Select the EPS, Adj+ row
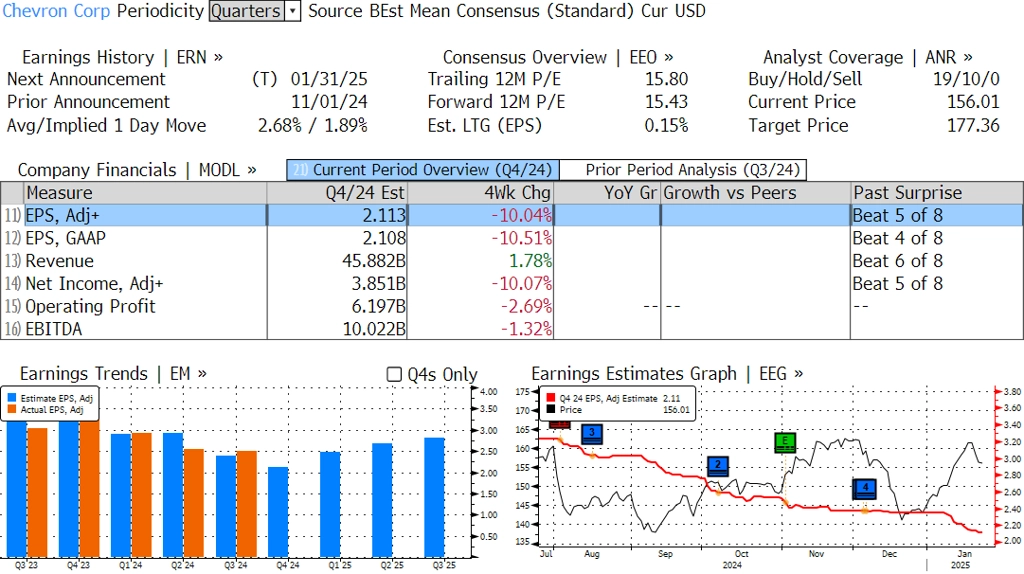Screen dimensions: 1024x574 [511, 215]
